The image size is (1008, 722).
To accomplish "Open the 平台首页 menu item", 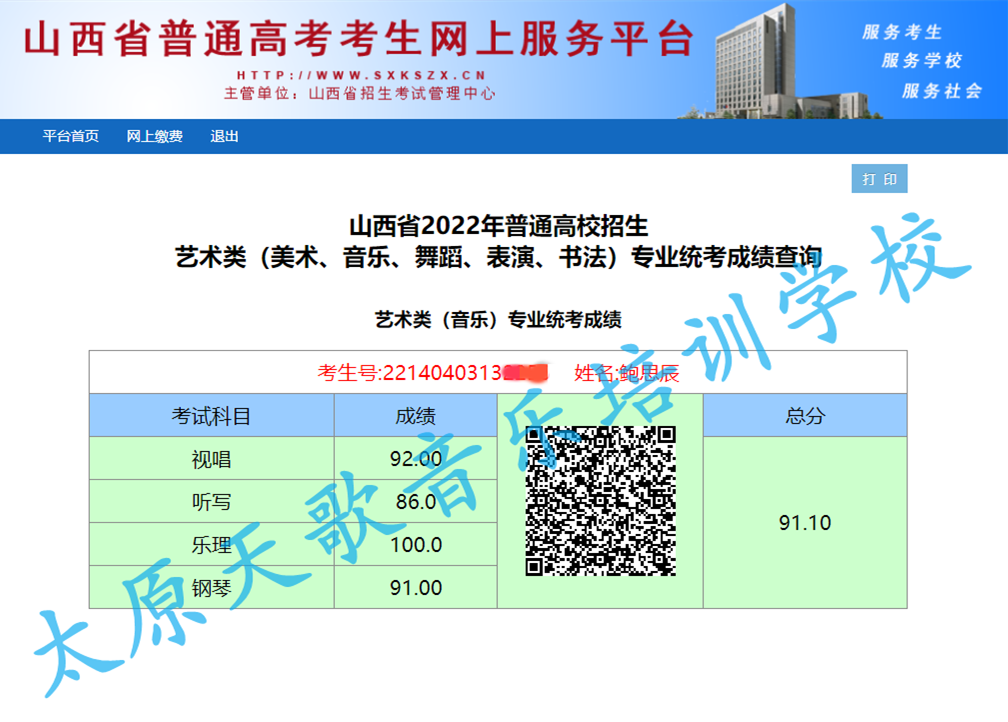I will click(71, 136).
